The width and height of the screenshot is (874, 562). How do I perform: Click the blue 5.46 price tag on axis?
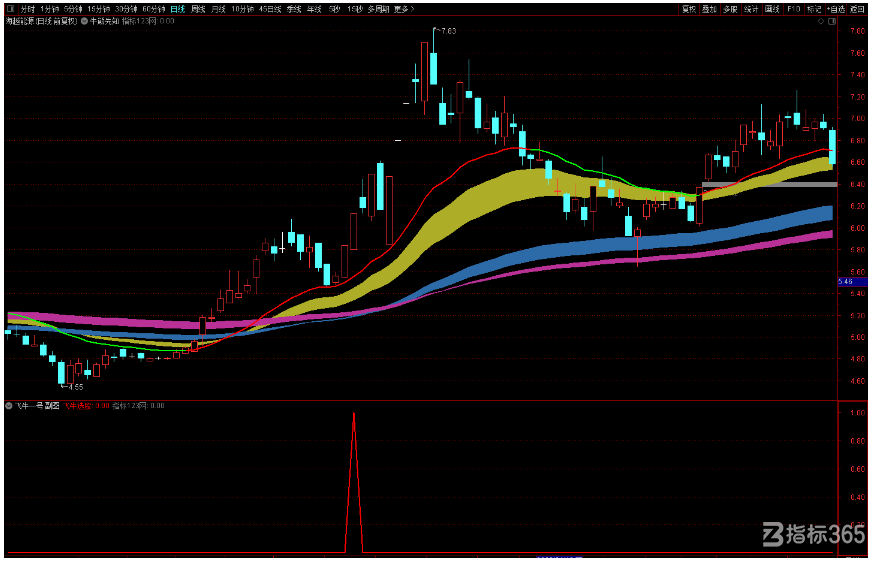(852, 282)
